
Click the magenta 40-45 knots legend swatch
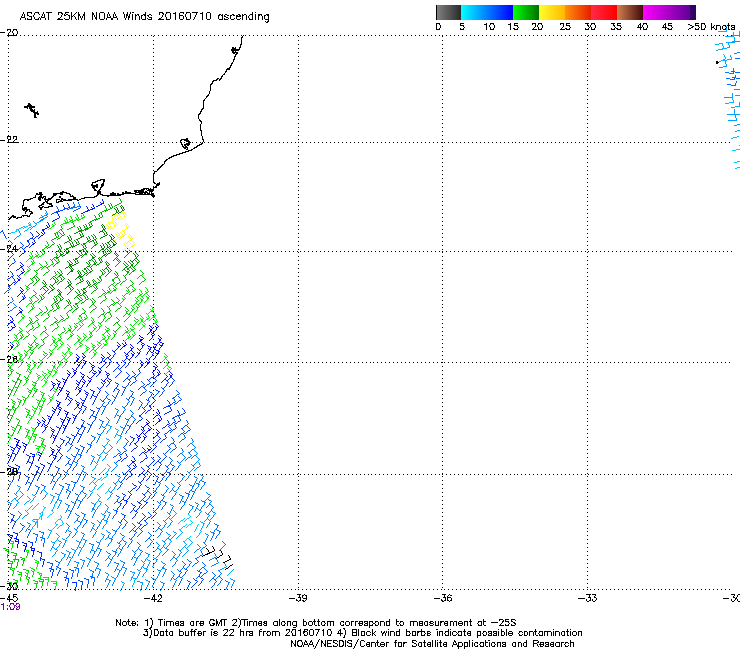pos(656,12)
